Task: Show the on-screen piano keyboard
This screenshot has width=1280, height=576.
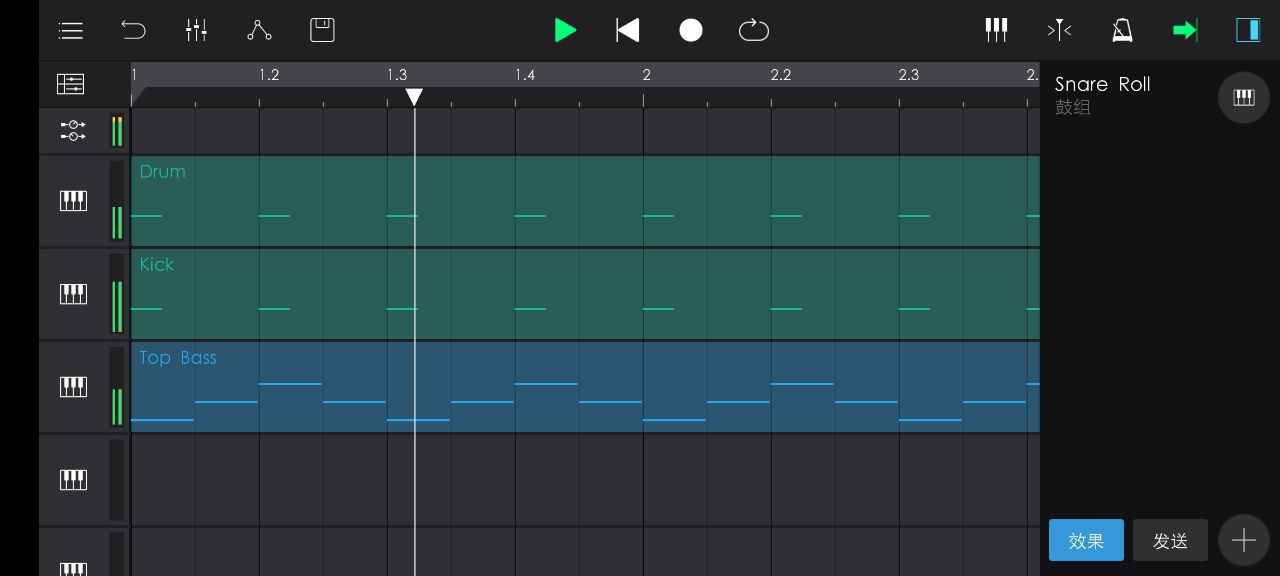Action: click(x=996, y=31)
